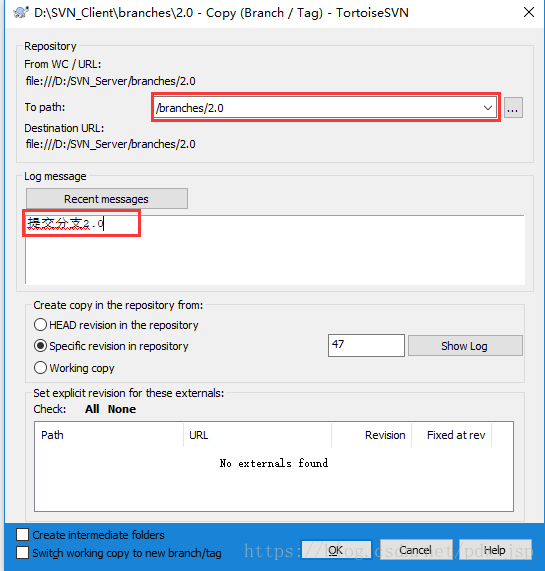Open Show Log button
Viewport: 545px width, 571px height.
tap(465, 346)
